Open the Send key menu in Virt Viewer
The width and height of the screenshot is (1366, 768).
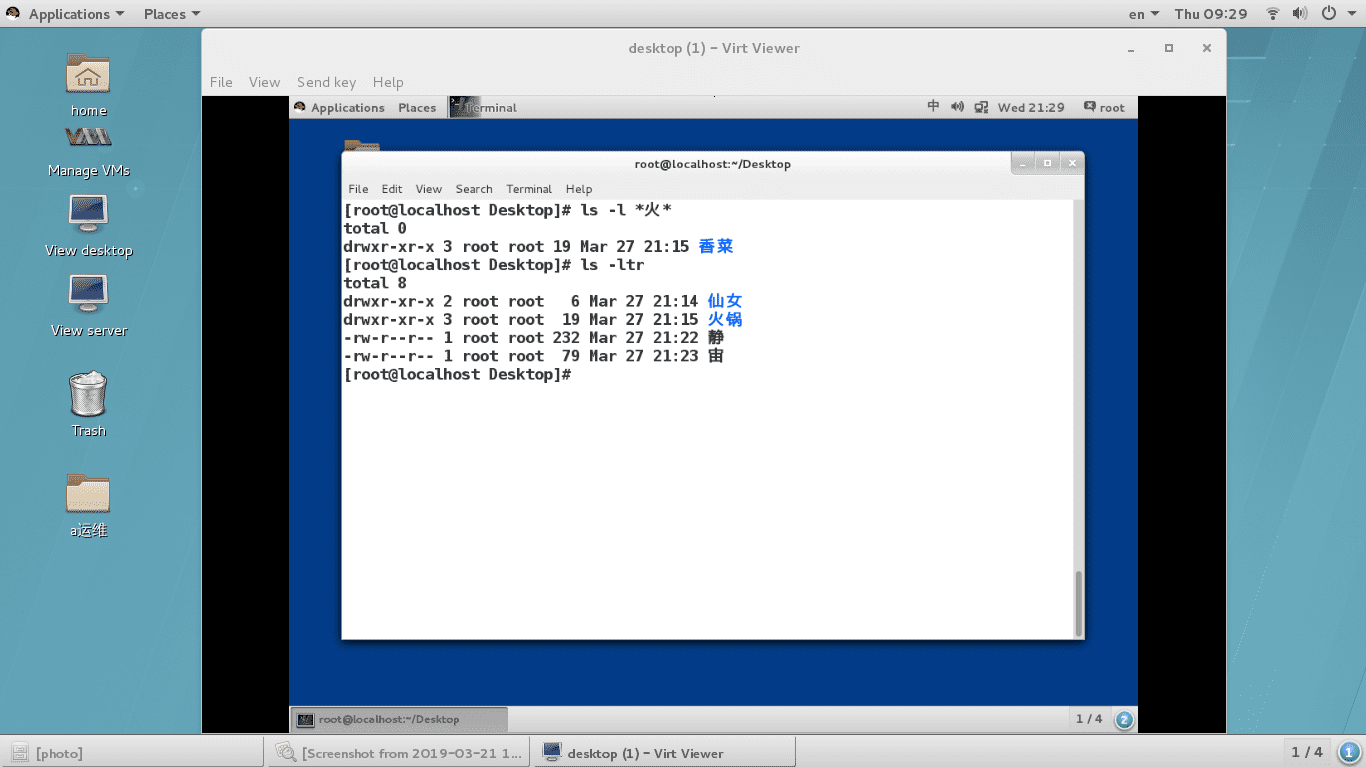326,82
